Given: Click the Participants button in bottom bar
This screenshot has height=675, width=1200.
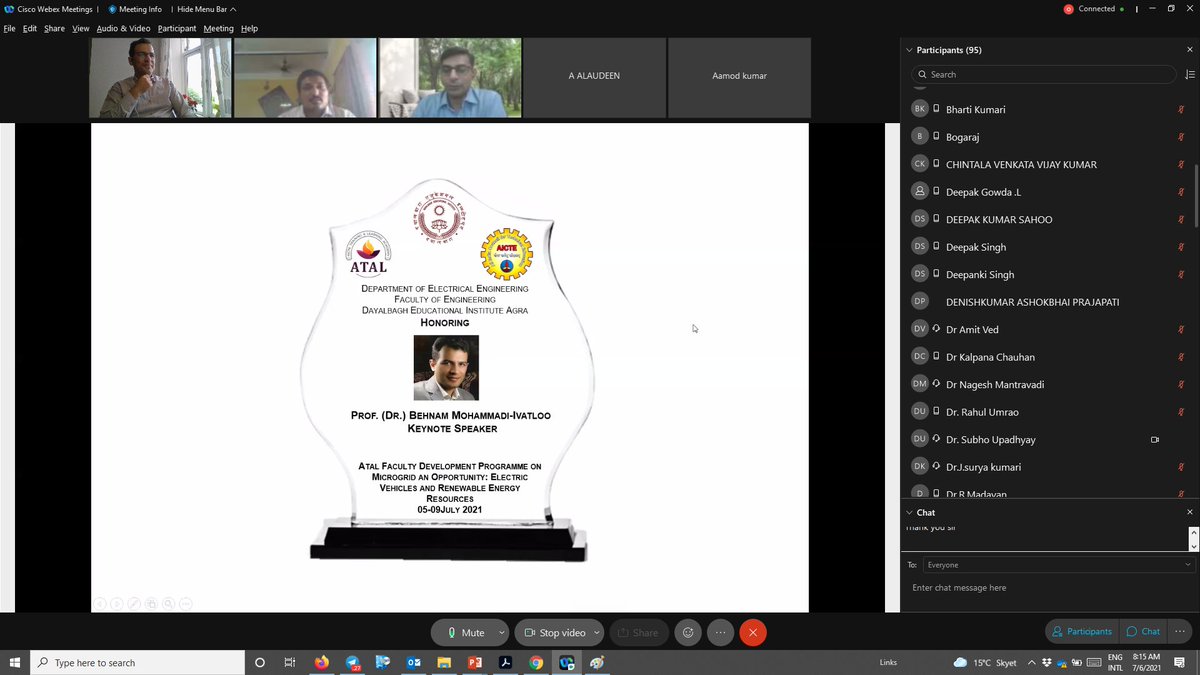Looking at the screenshot, I should pyautogui.click(x=1081, y=631).
